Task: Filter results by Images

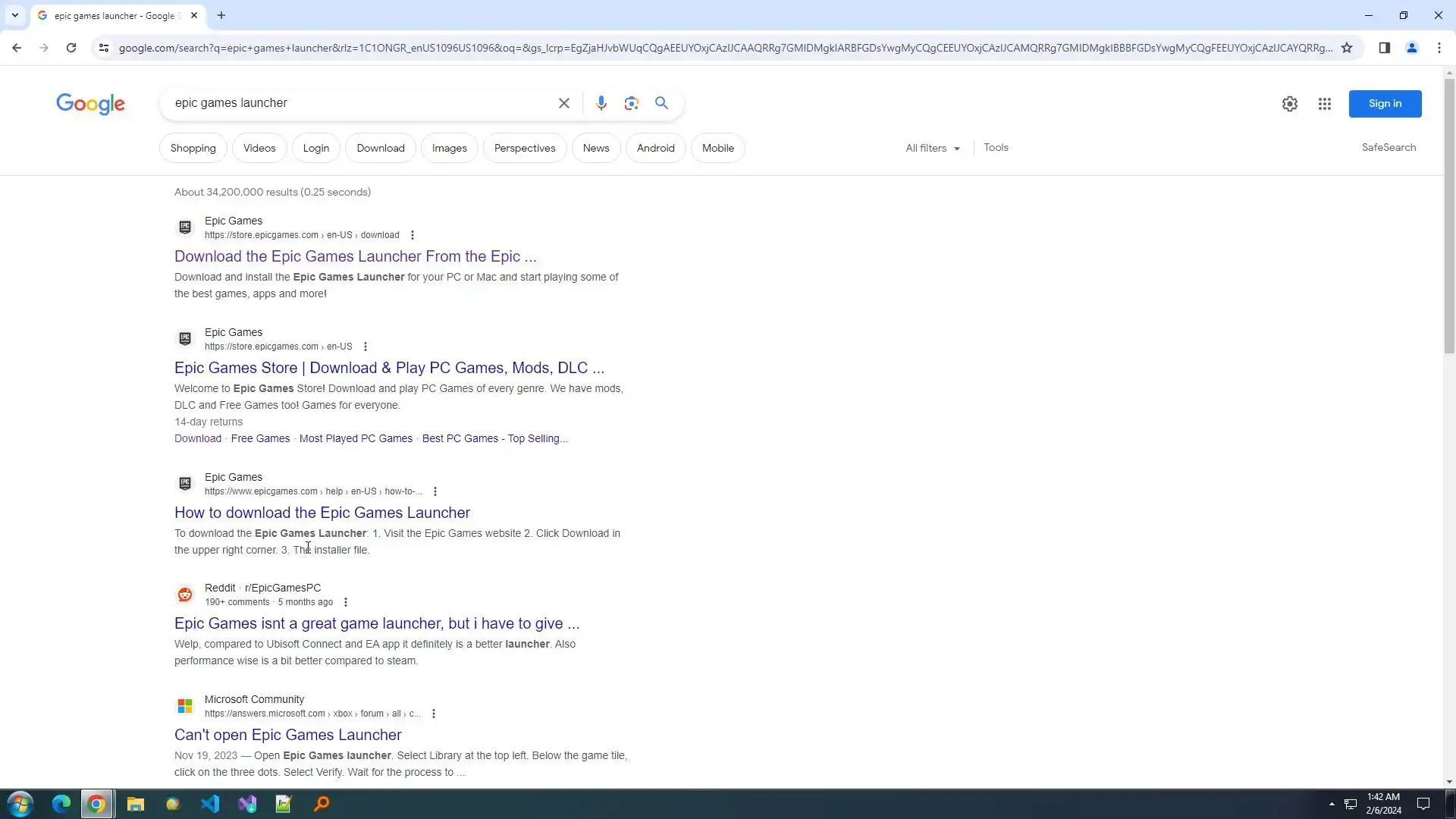Action: 449,148
